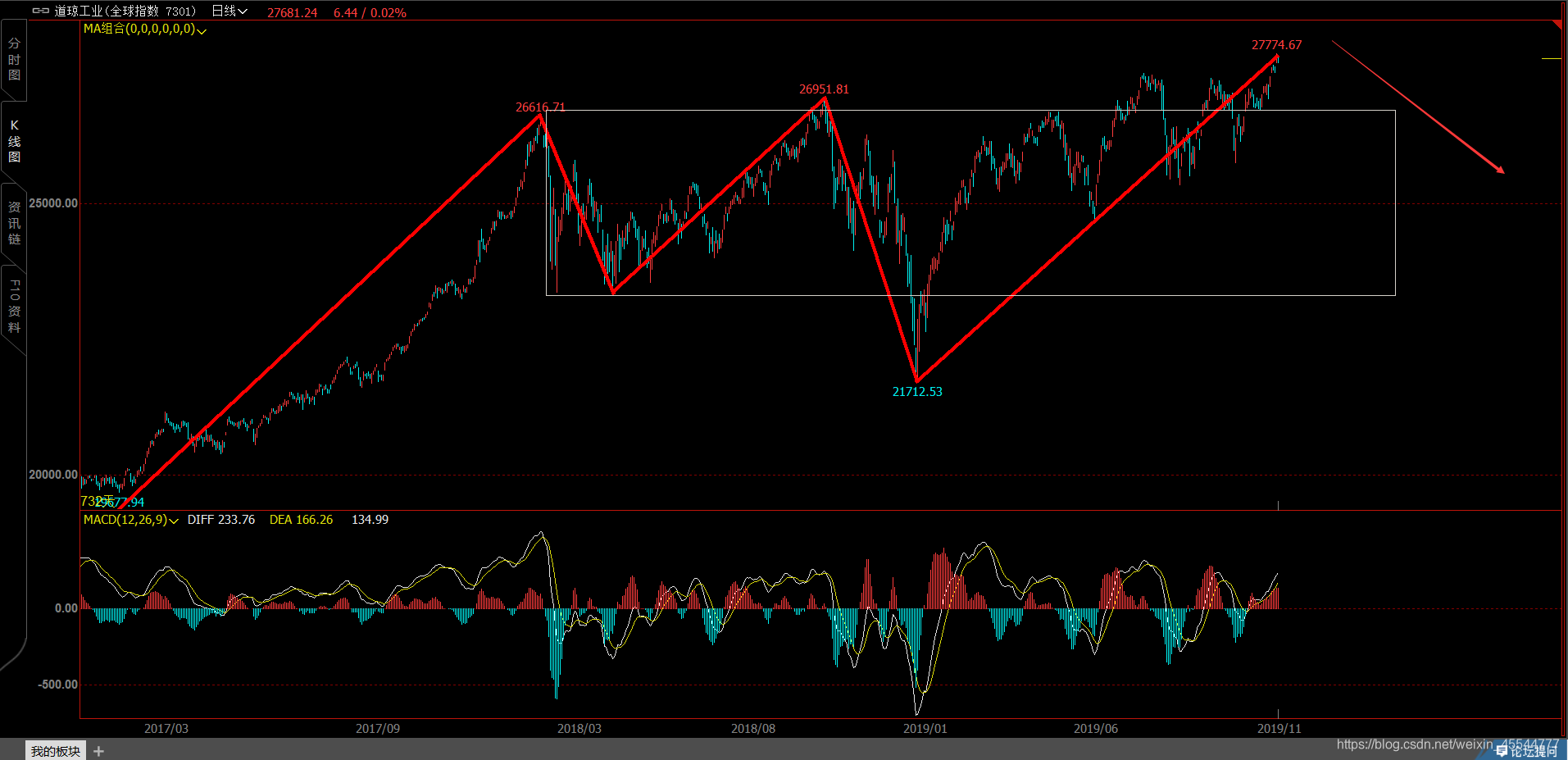Click the DEA 166.26 readout
Image resolution: width=1568 pixels, height=760 pixels.
pos(301,520)
